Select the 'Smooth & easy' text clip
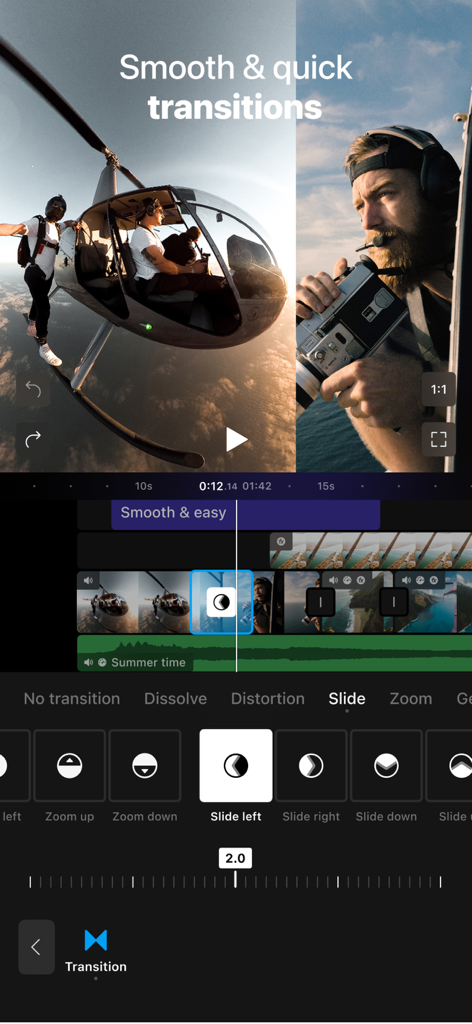The width and height of the screenshot is (472, 1024). (x=245, y=514)
